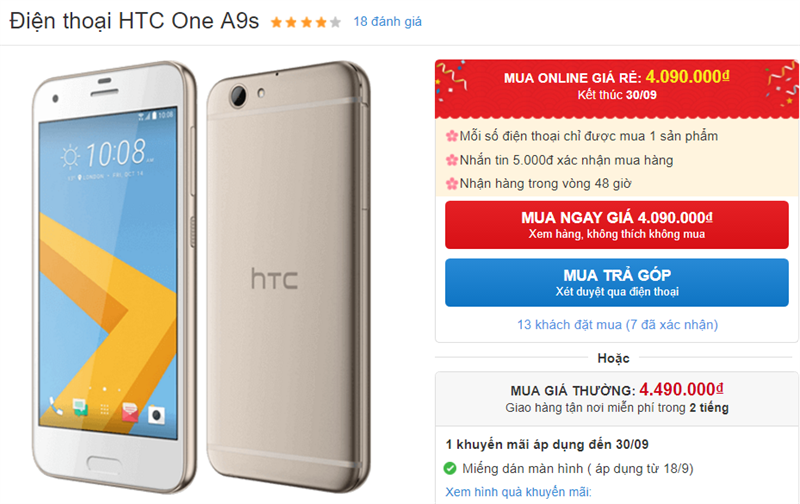Click the pink flower icon beside Nhắn tin 5.000đ

[452, 160]
